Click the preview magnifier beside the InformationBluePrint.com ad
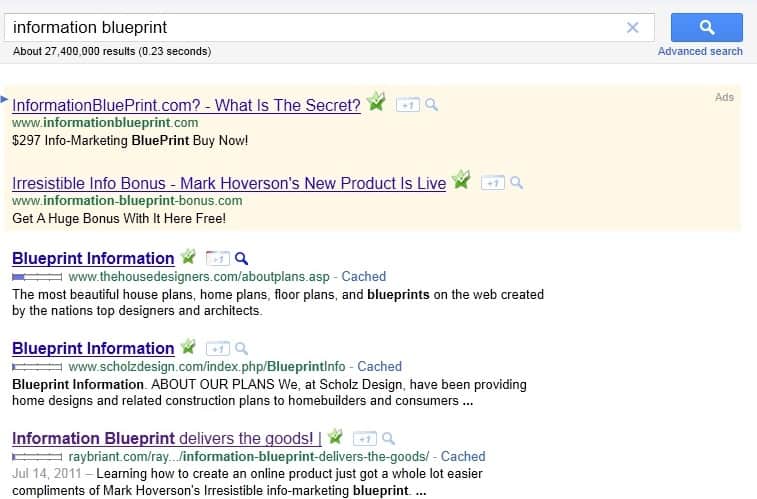This screenshot has height=499, width=757. [x=432, y=105]
